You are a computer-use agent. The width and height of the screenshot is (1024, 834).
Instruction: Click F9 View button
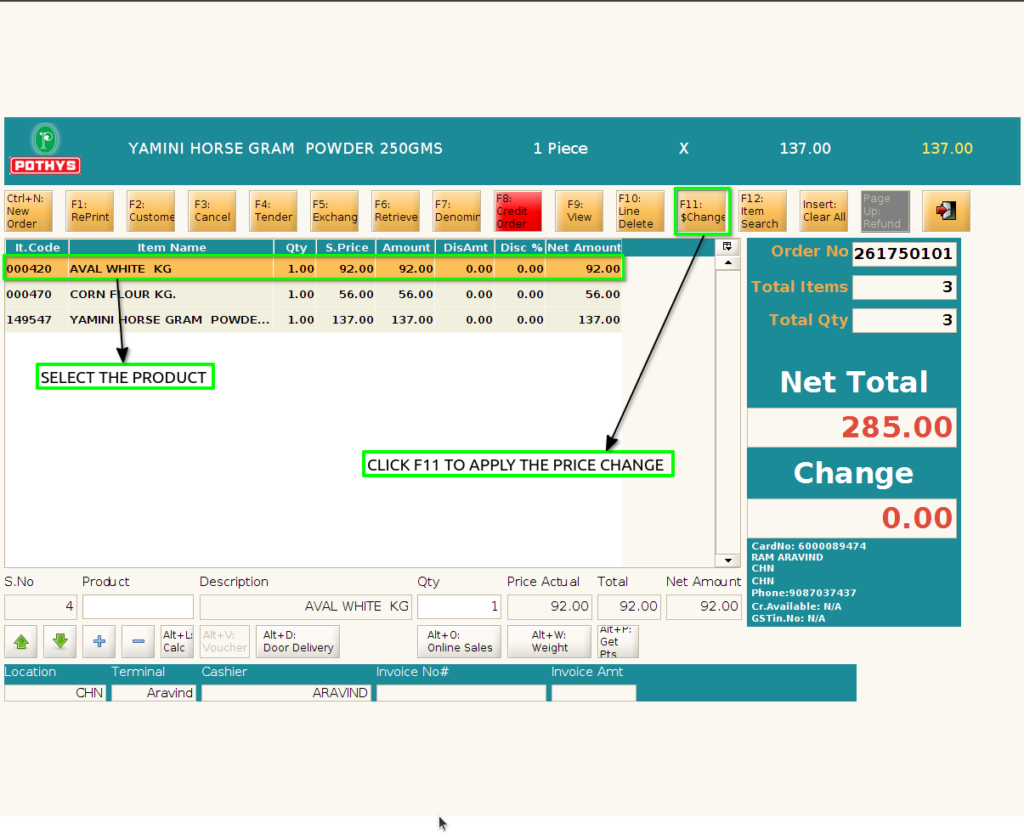579,211
